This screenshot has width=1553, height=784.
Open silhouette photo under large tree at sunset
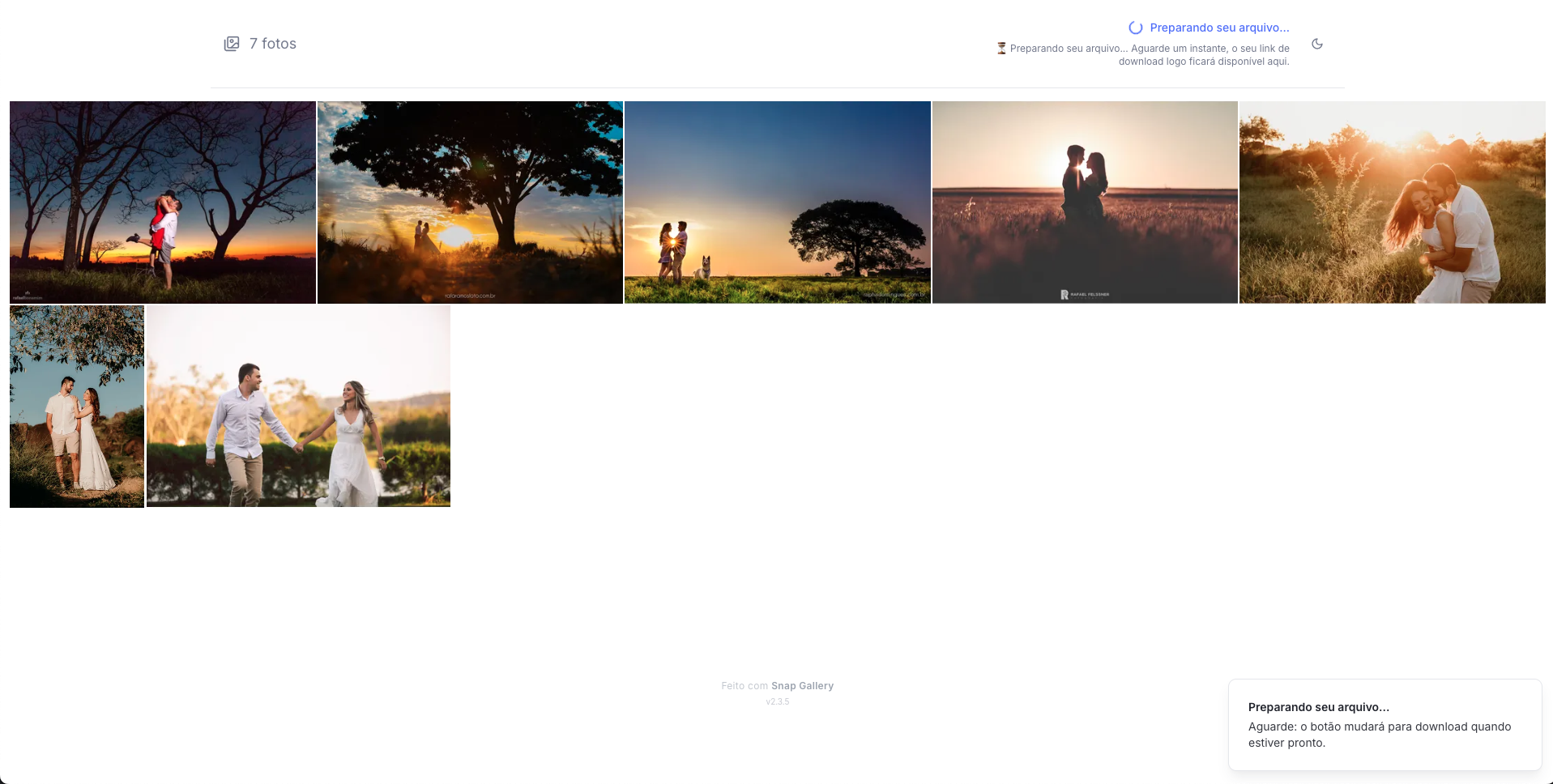click(x=470, y=202)
